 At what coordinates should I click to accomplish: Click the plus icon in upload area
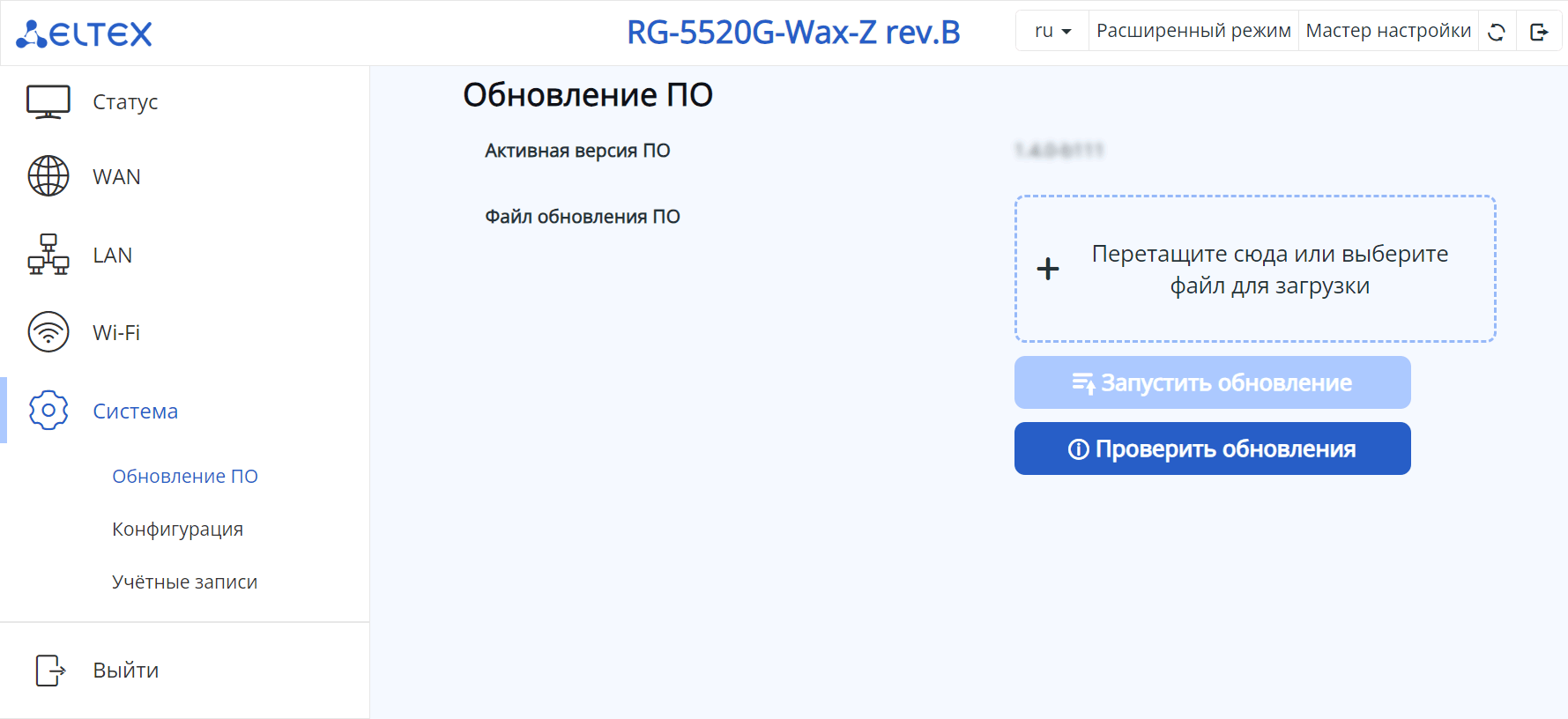point(1048,269)
